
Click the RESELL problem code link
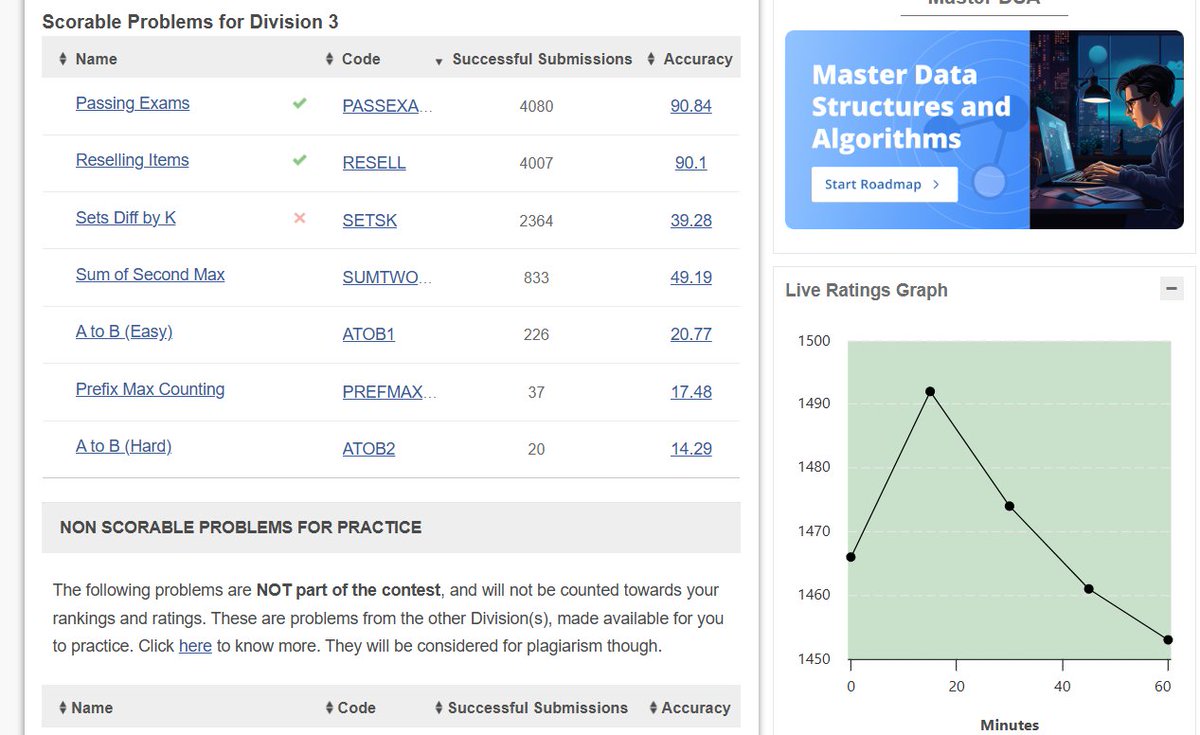coord(374,163)
